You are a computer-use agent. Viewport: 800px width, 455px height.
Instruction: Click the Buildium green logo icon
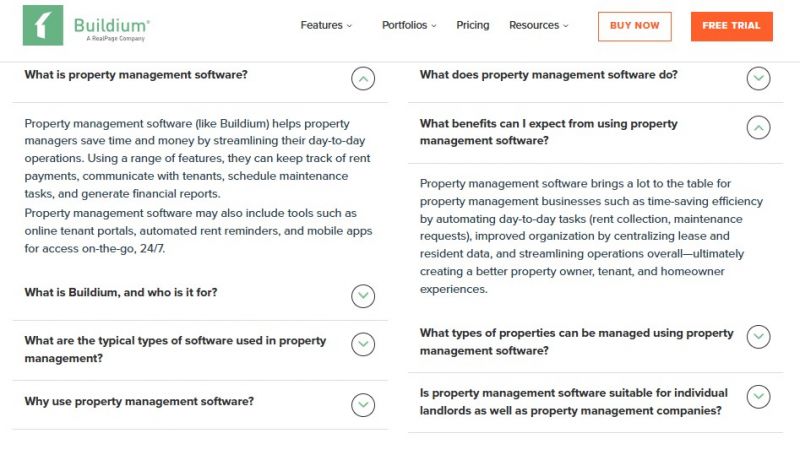click(x=43, y=26)
